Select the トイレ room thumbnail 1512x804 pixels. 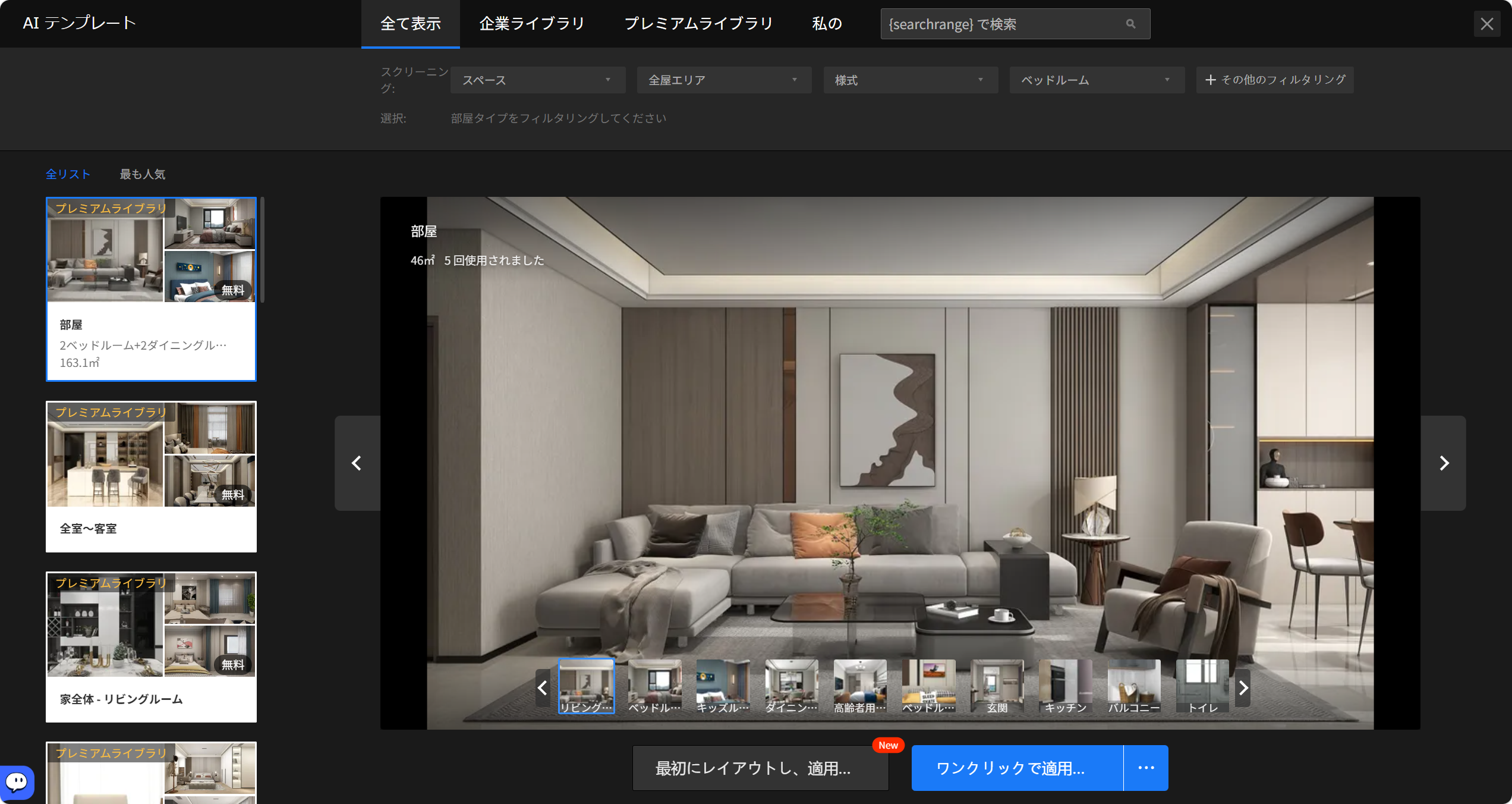point(1203,686)
